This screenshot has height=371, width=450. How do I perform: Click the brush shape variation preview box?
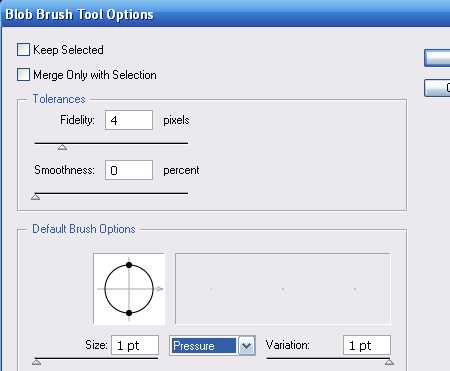283,289
